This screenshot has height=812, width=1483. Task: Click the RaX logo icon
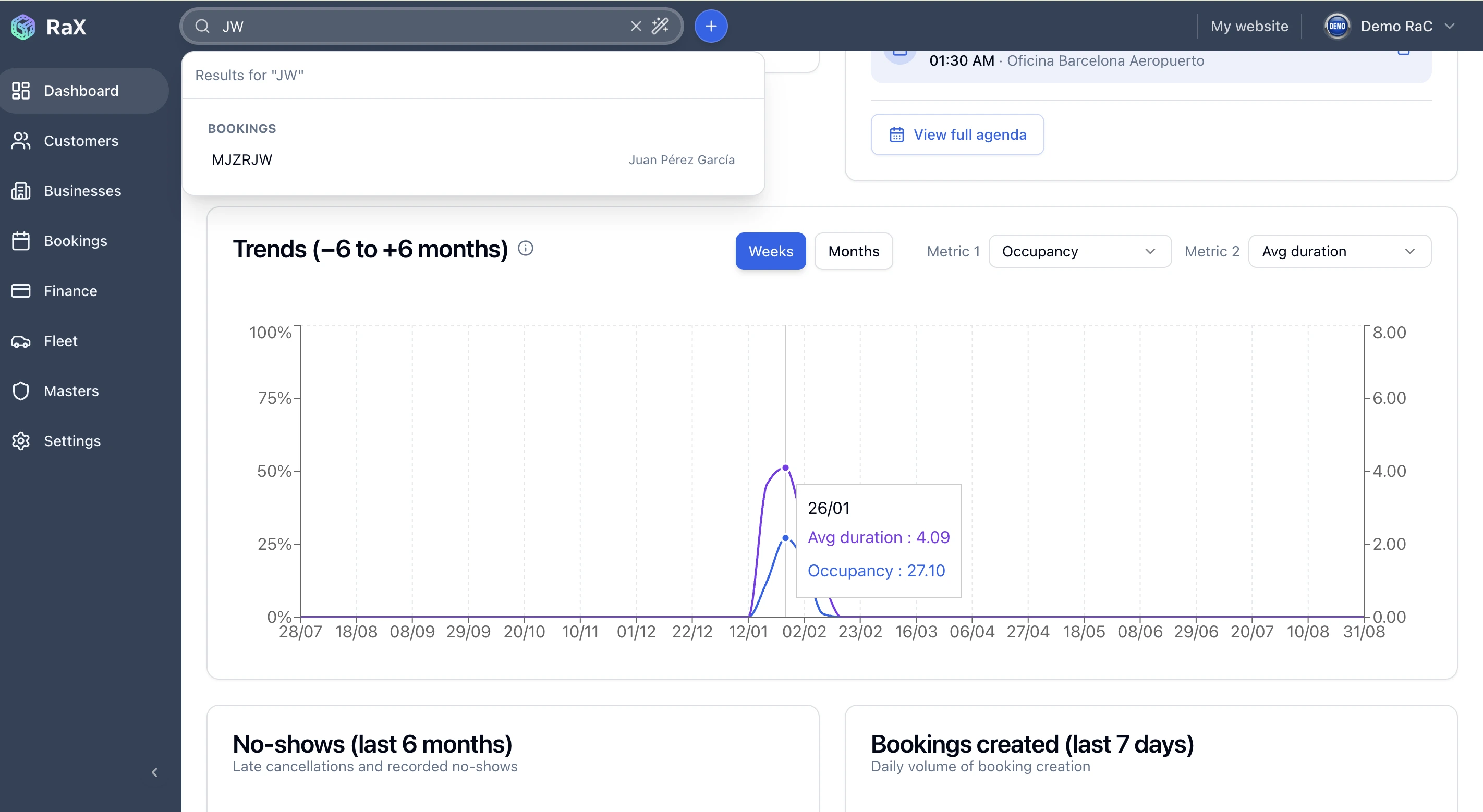point(23,27)
